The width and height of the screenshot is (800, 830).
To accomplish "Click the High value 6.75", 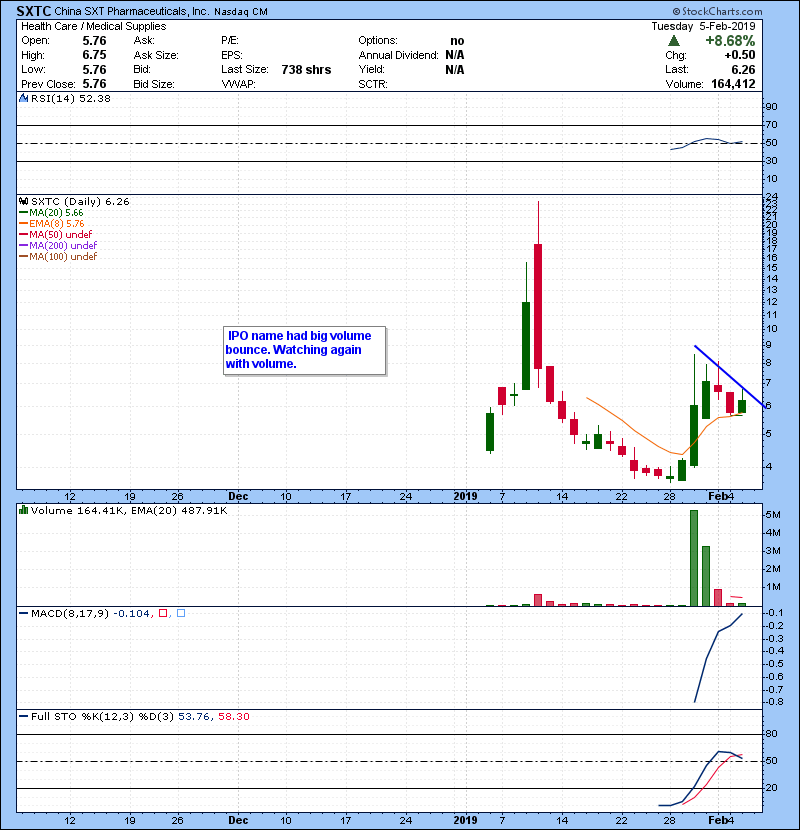I will point(94,55).
